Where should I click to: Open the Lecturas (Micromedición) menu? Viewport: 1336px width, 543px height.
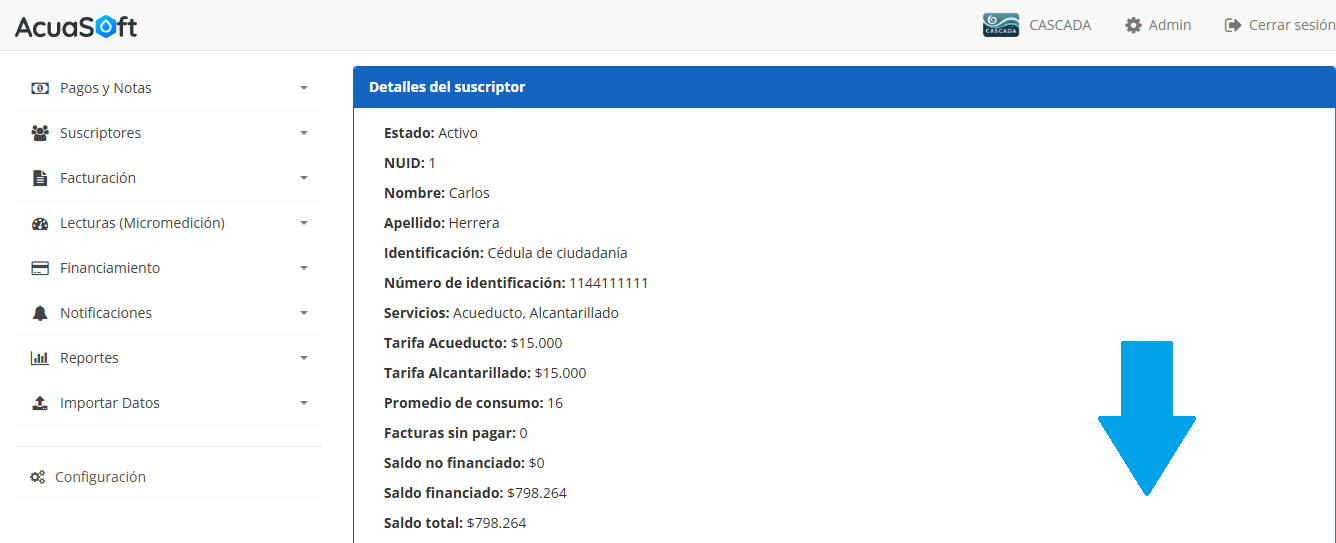click(142, 223)
